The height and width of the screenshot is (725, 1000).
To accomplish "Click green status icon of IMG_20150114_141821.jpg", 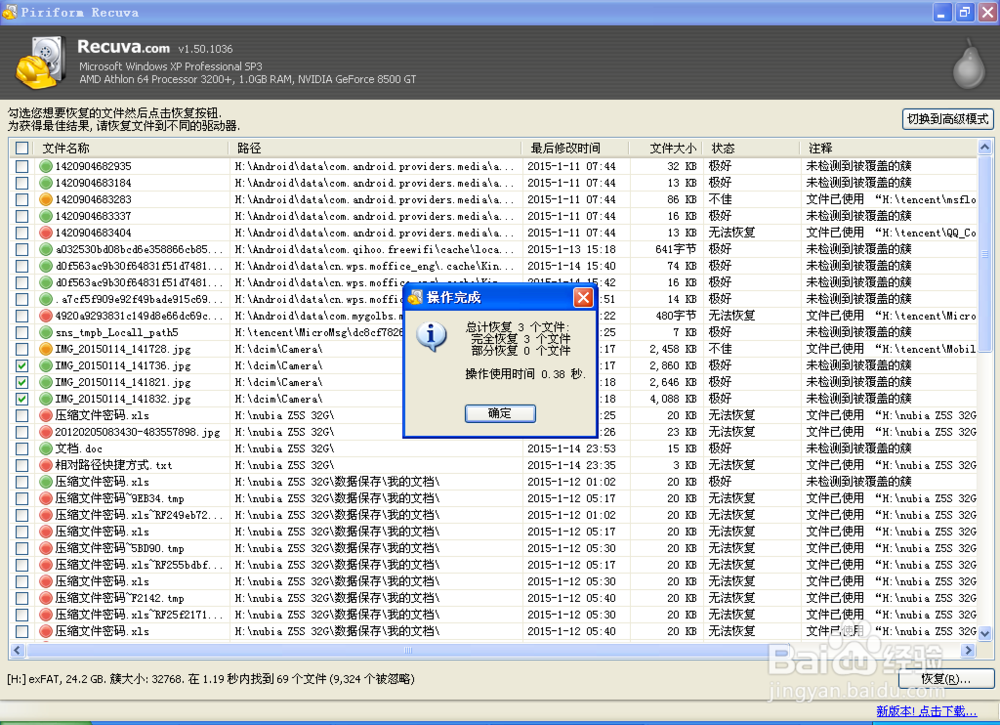I will 45,382.
